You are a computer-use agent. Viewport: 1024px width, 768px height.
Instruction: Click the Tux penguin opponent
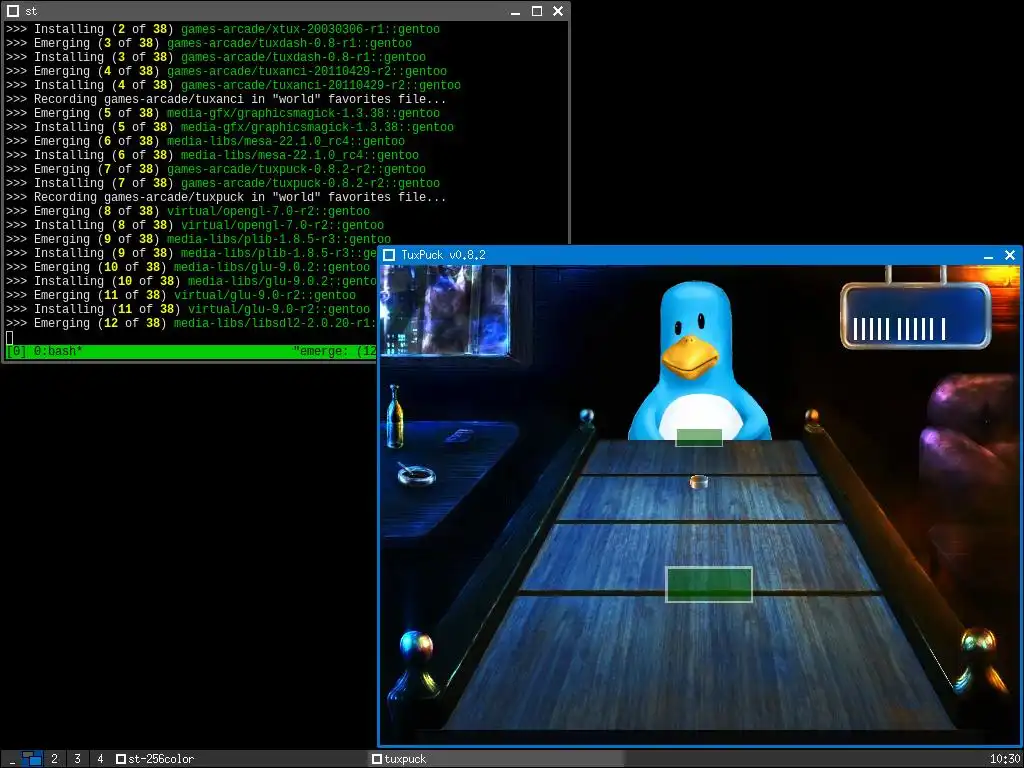pos(698,362)
